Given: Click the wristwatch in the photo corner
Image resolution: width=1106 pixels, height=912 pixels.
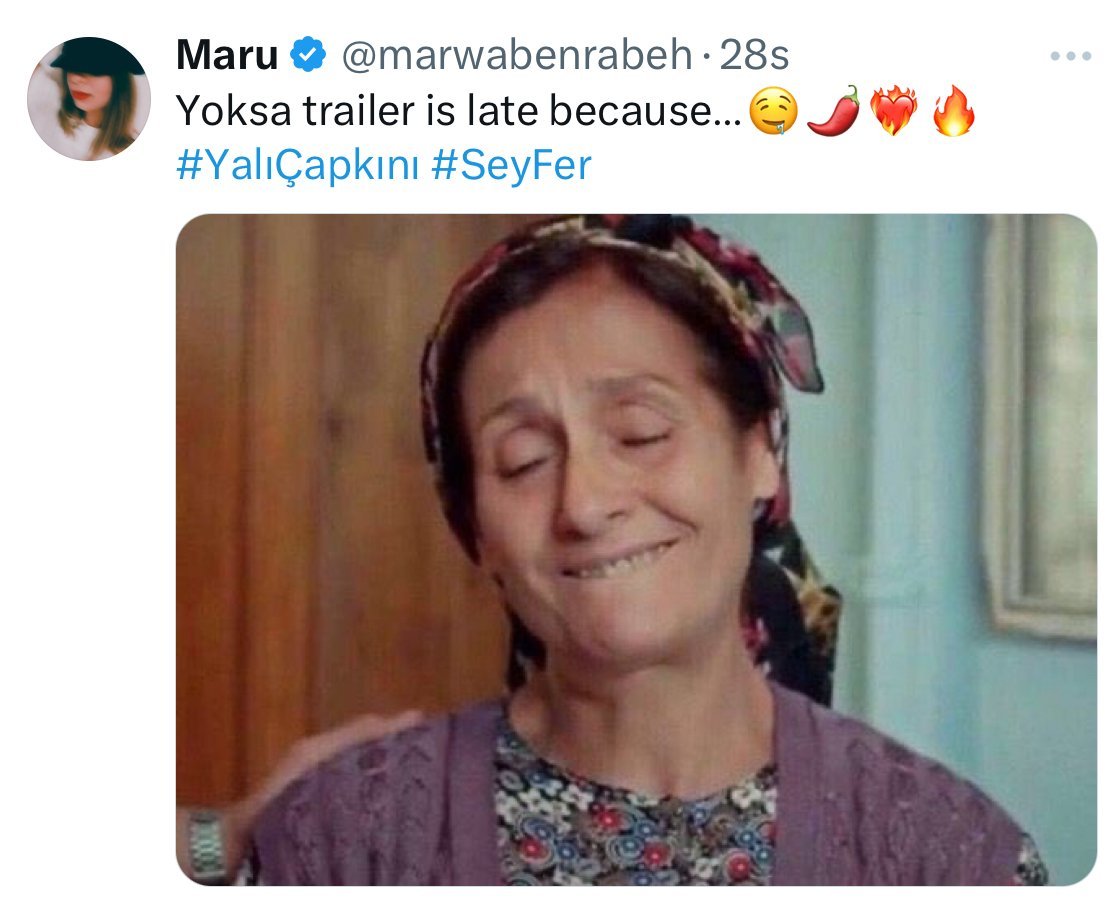Looking at the screenshot, I should coord(207,844).
